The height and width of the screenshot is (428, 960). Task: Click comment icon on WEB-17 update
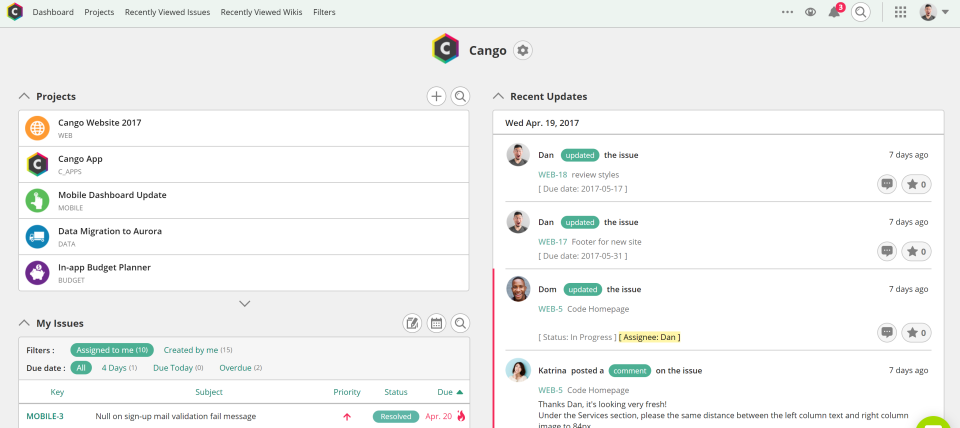click(886, 251)
